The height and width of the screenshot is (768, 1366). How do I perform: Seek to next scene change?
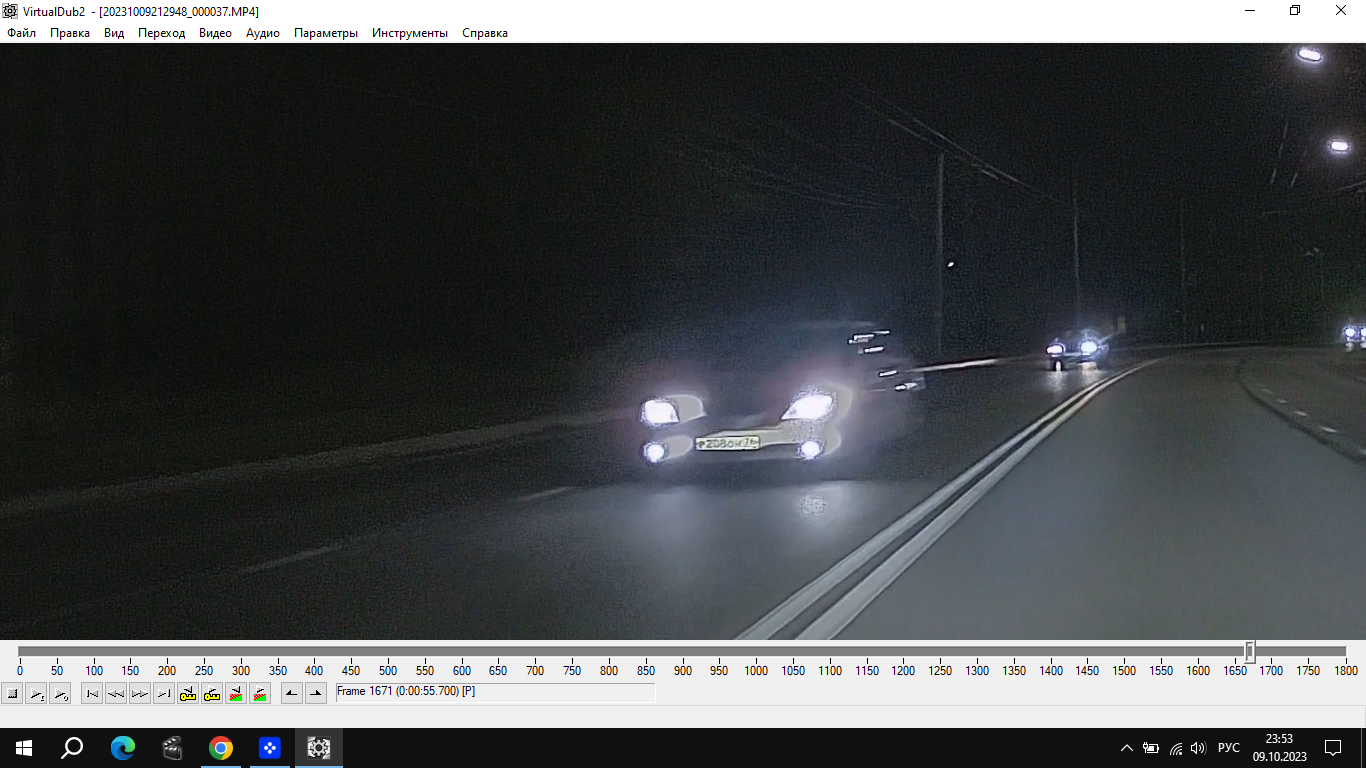(260, 693)
